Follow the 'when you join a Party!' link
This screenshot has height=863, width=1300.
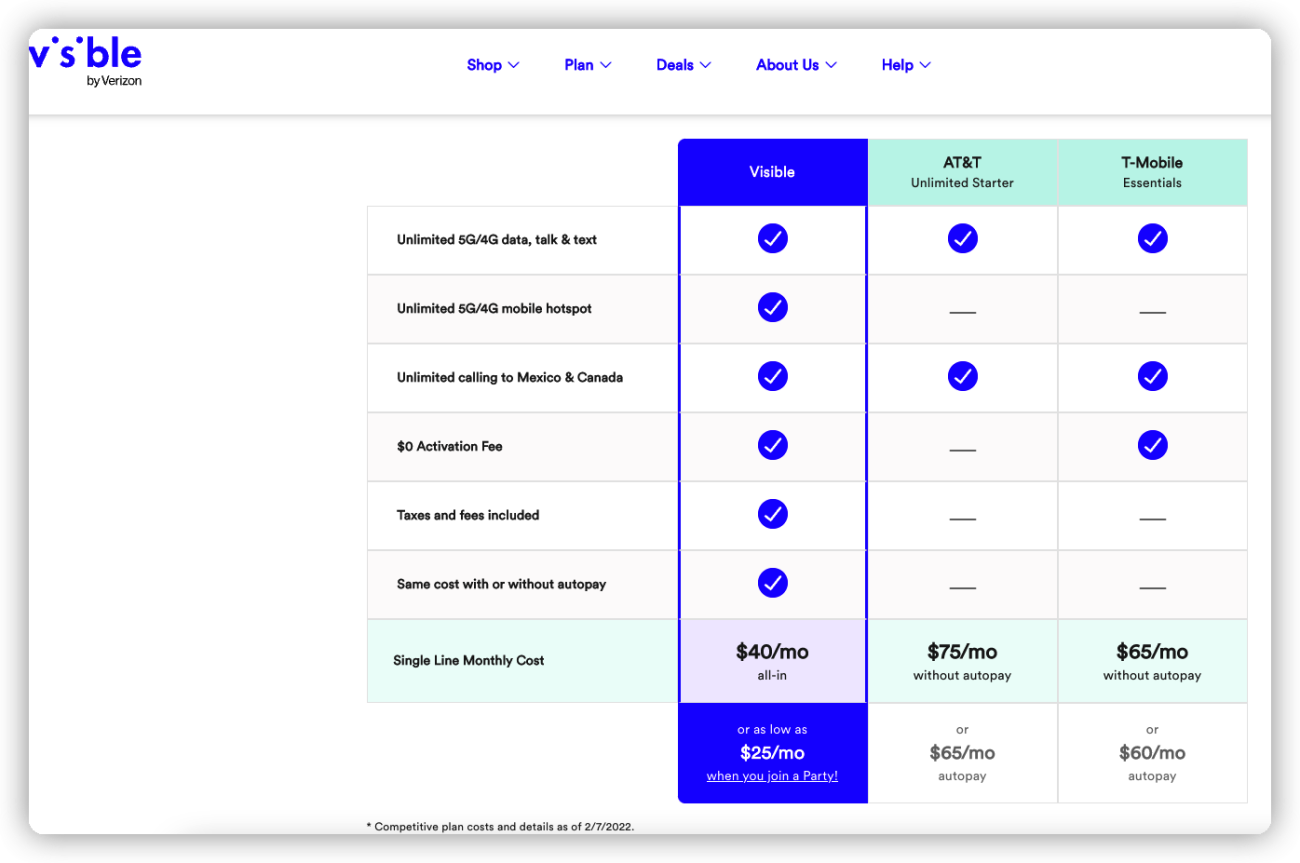tap(772, 776)
